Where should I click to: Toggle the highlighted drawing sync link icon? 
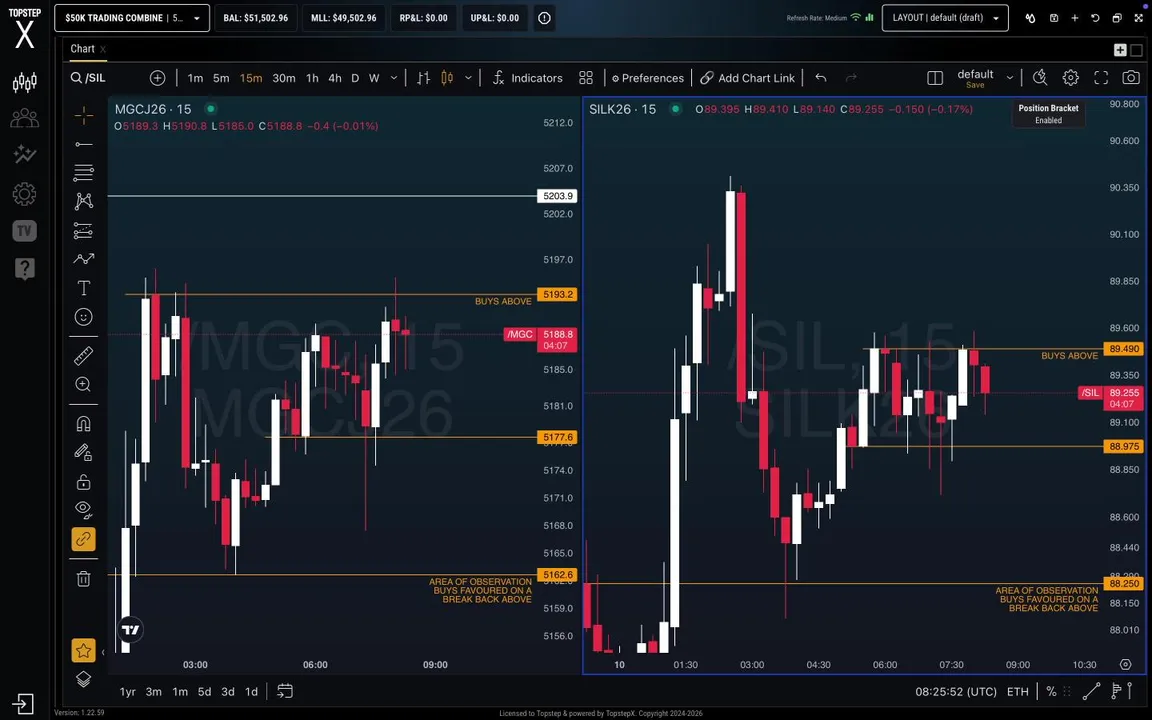[x=84, y=539]
